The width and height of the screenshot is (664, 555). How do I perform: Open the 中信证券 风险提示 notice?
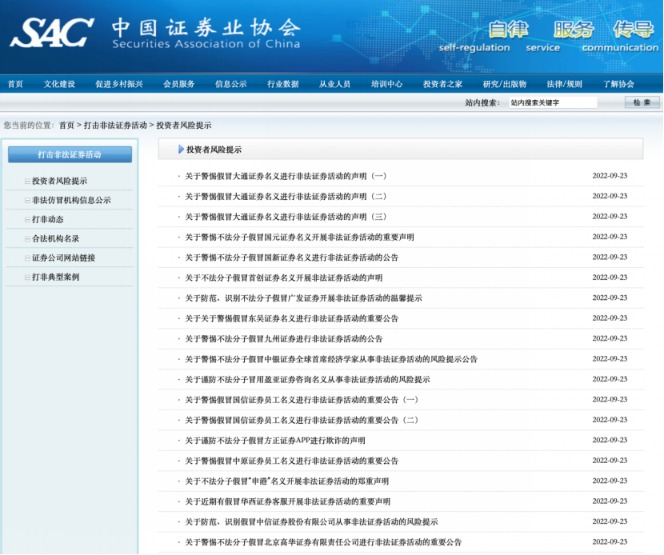[x=311, y=522]
